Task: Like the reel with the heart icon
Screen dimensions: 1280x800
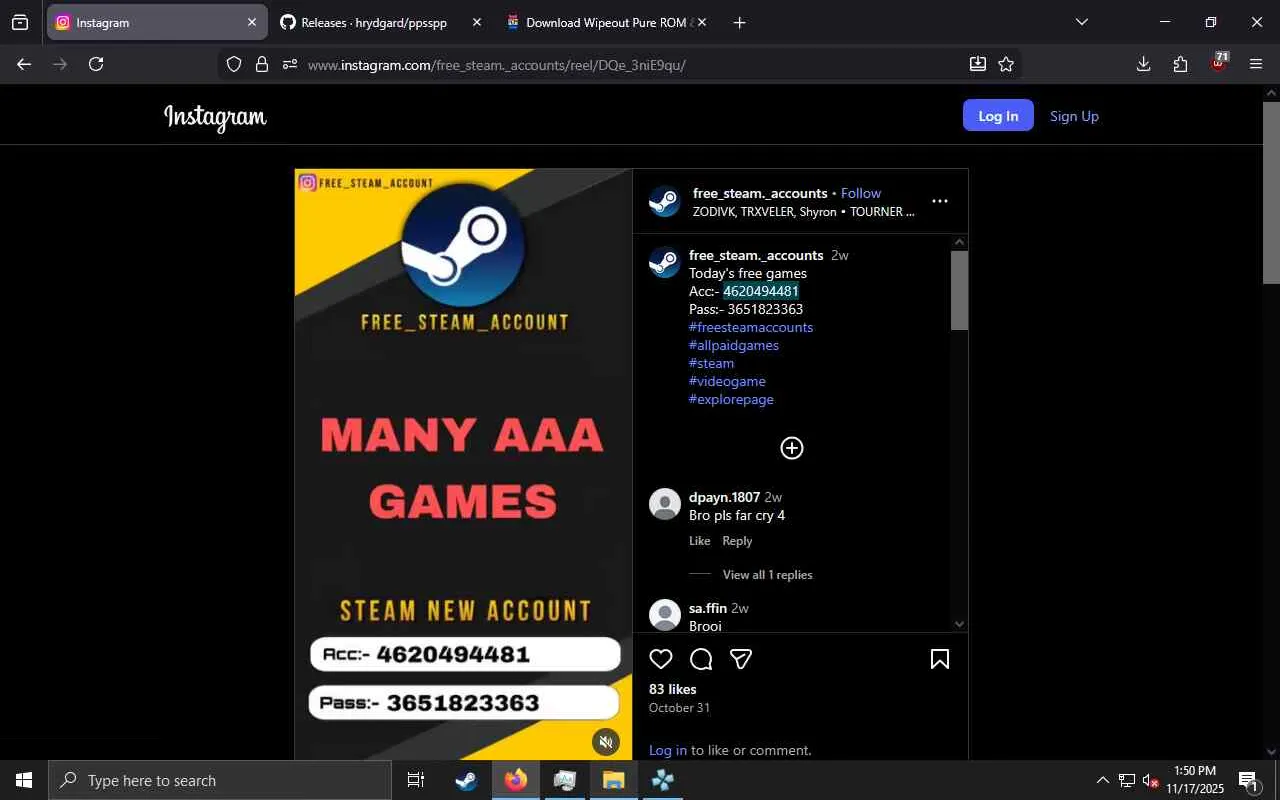Action: (x=661, y=659)
